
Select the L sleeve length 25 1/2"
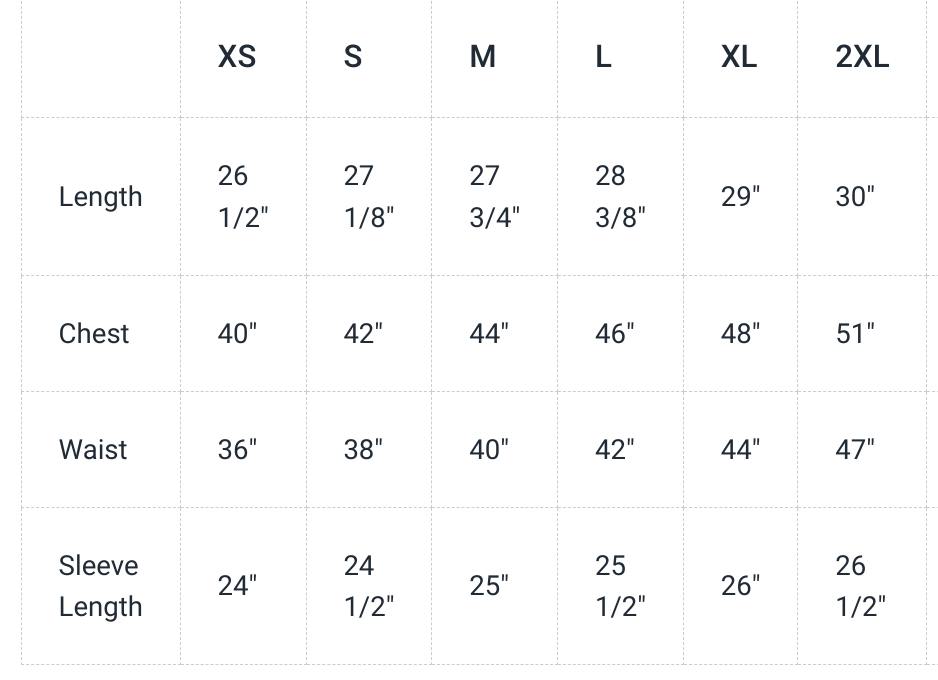[x=620, y=586]
